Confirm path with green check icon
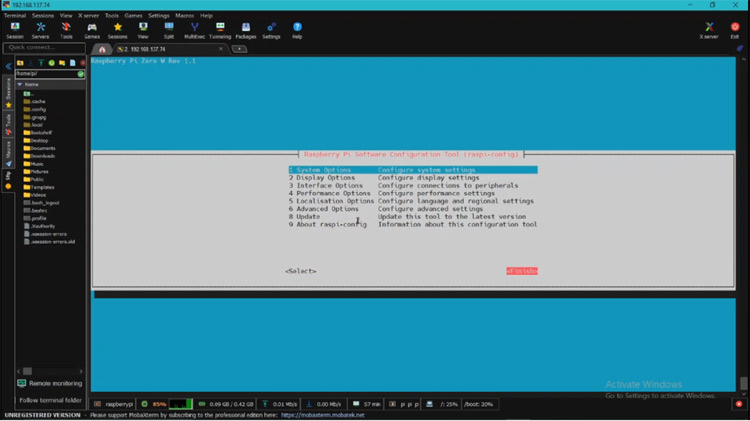Image resolution: width=750 pixels, height=421 pixels. [81, 74]
